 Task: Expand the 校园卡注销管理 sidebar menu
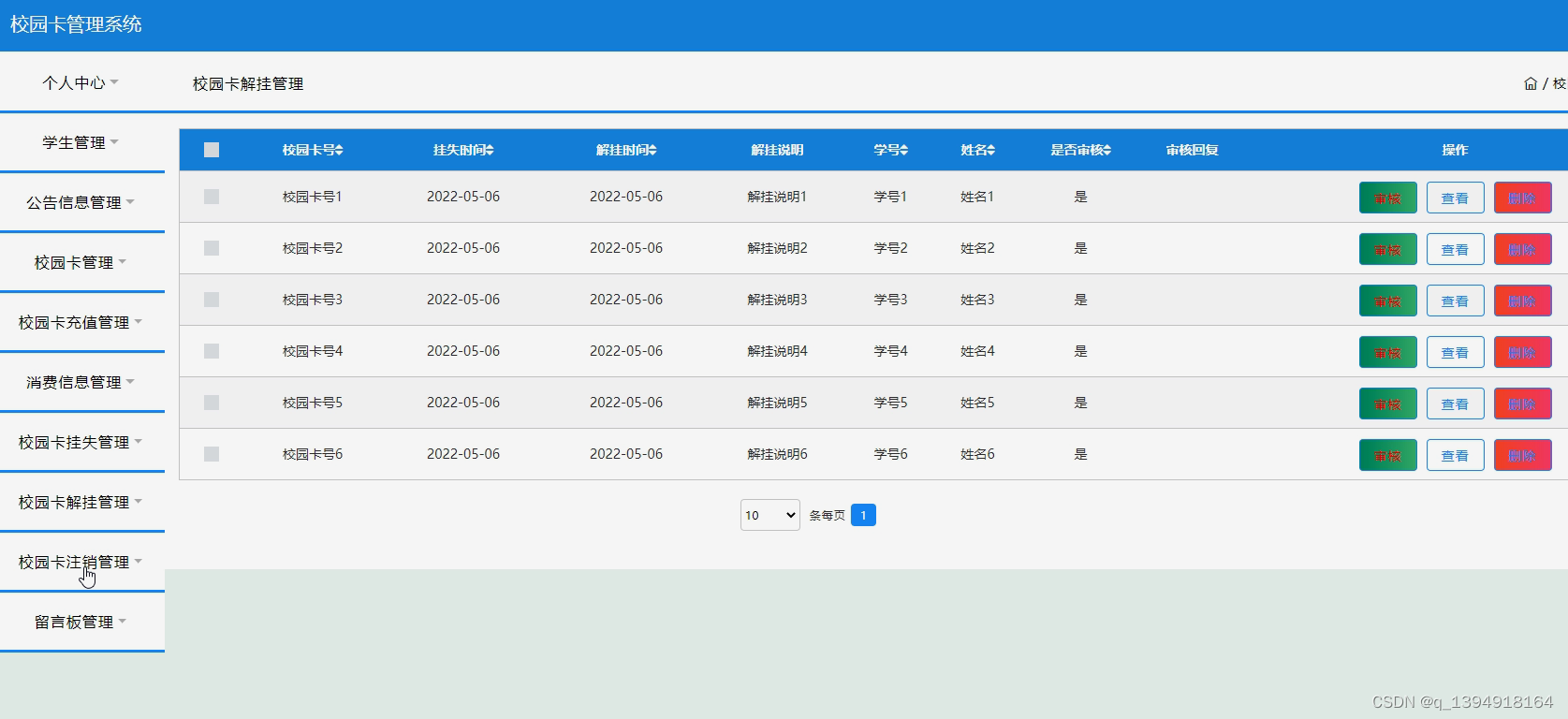tap(81, 562)
